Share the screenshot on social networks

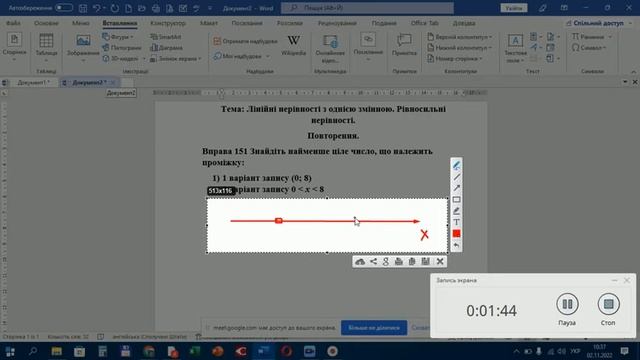pyautogui.click(x=373, y=262)
